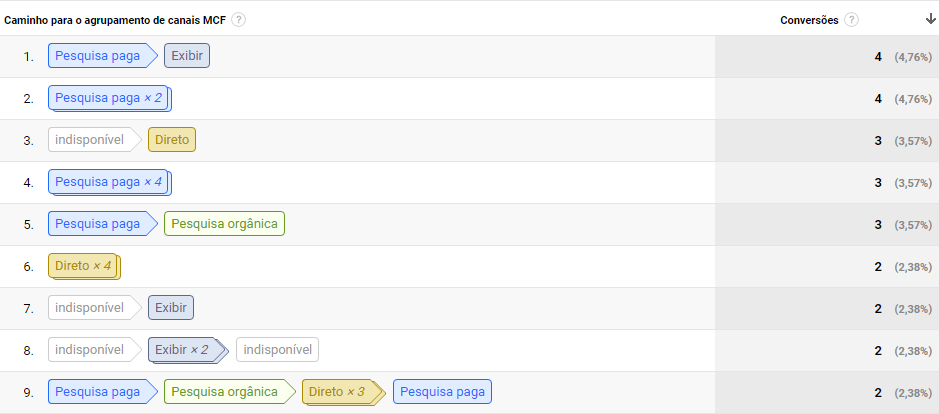
Task: Select indisponível chip at end of row 8
Action: click(277, 349)
